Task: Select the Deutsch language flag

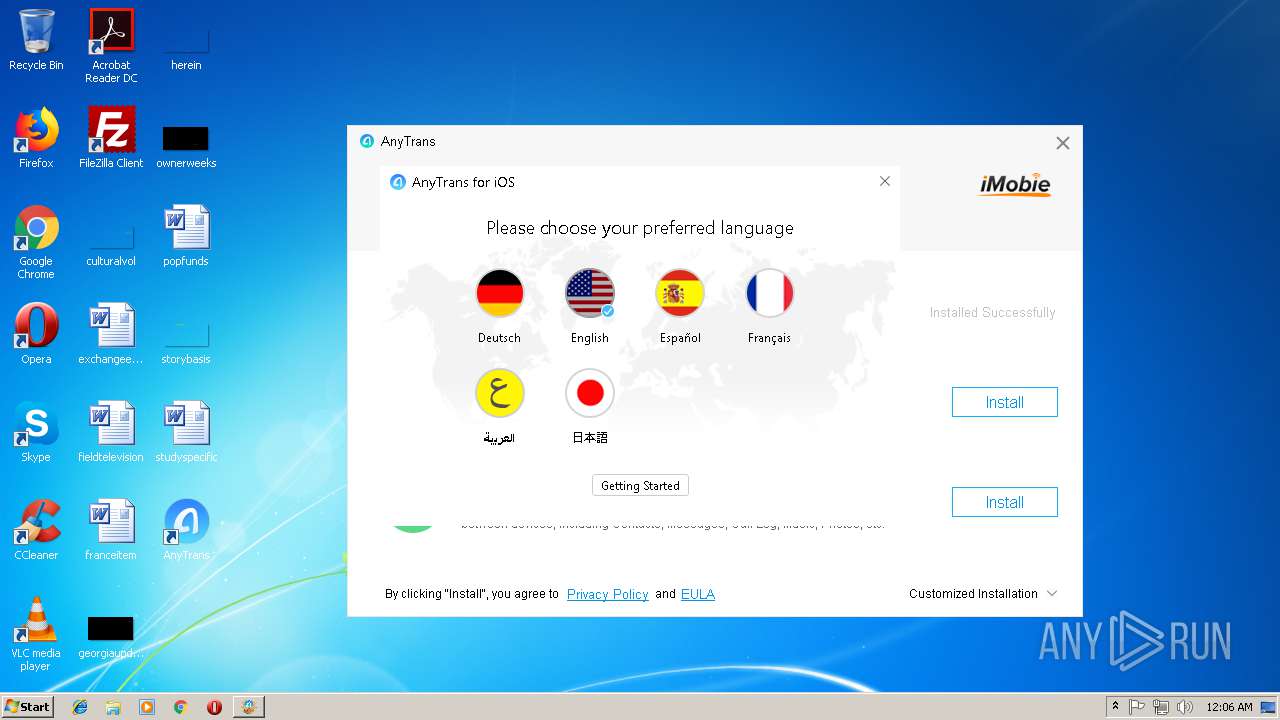Action: pos(500,294)
